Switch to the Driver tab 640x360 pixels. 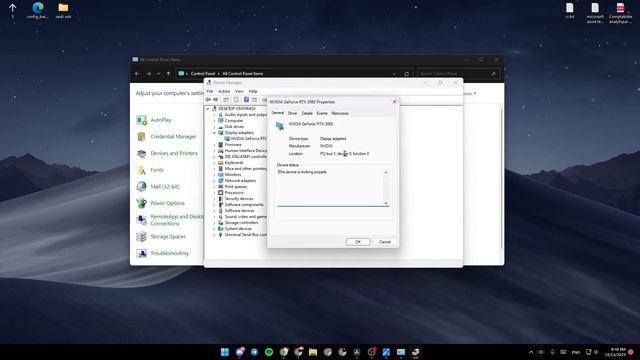pos(293,113)
